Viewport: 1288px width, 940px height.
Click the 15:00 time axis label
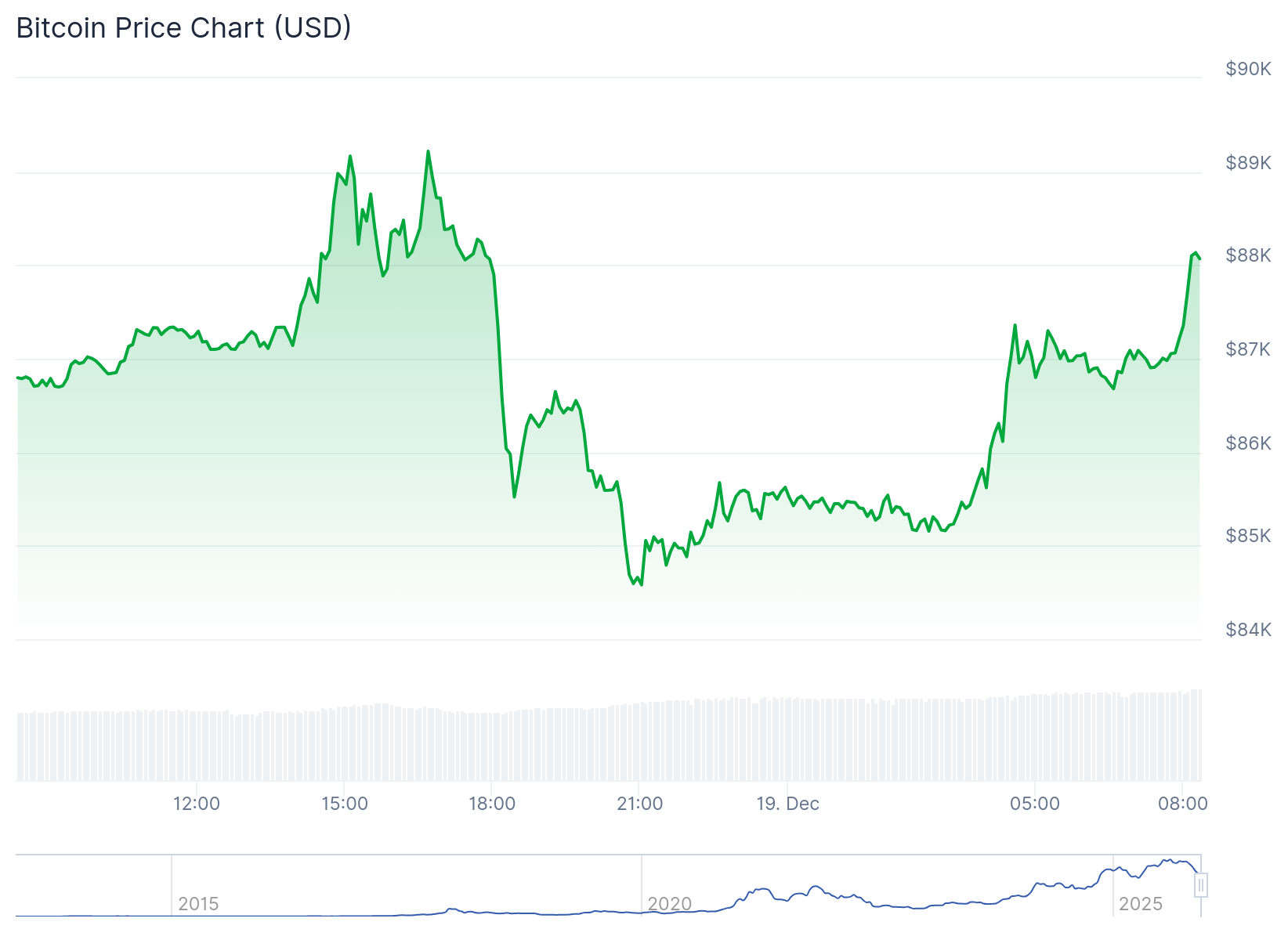tap(345, 804)
